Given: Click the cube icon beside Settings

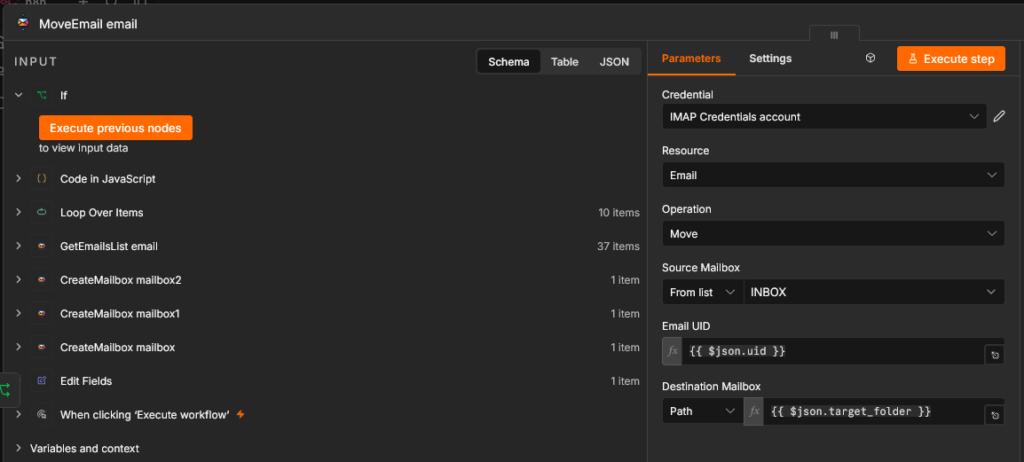Looking at the screenshot, I should point(870,58).
